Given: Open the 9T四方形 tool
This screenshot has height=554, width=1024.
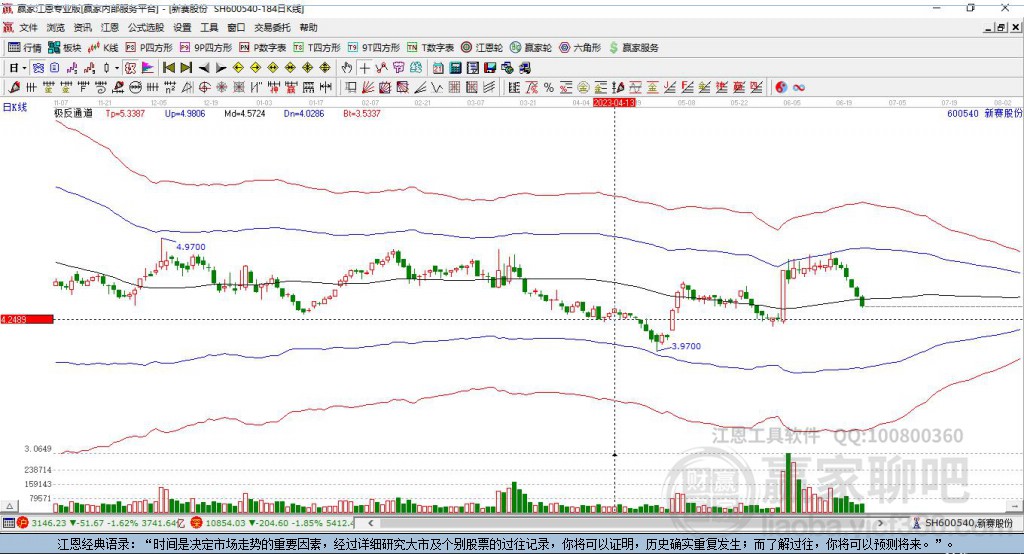Looking at the screenshot, I should tap(374, 48).
